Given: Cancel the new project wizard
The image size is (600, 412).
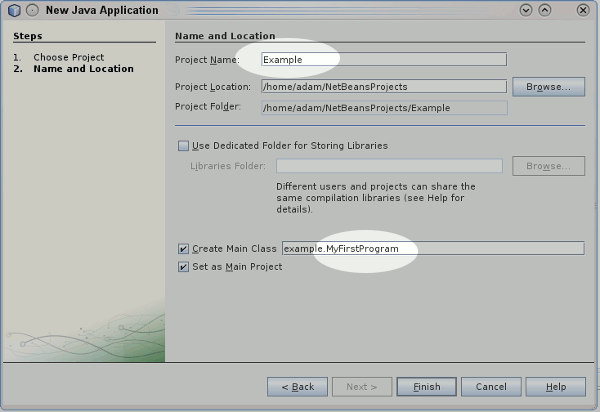Looking at the screenshot, I should point(491,386).
